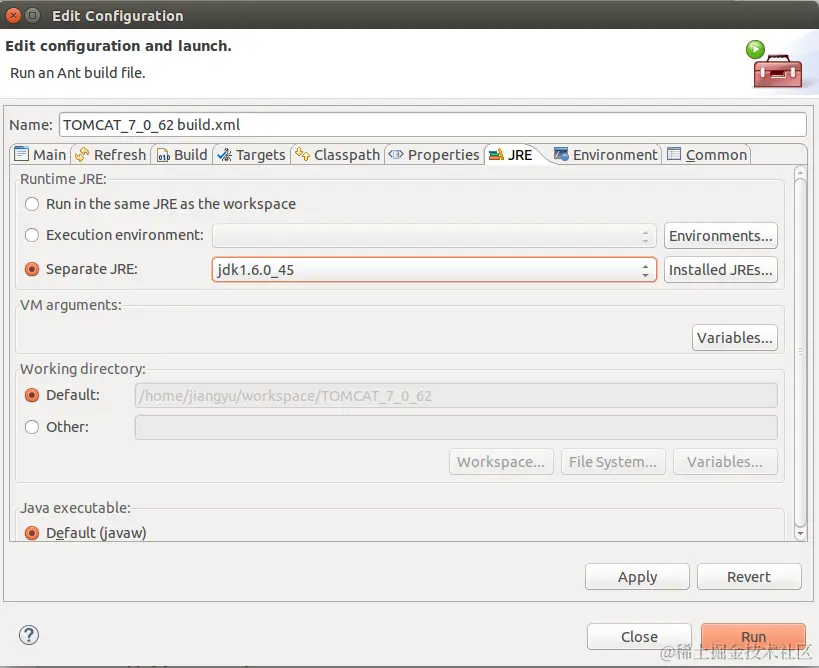Choose Other working directory radio button
This screenshot has height=668, width=819.
click(32, 427)
